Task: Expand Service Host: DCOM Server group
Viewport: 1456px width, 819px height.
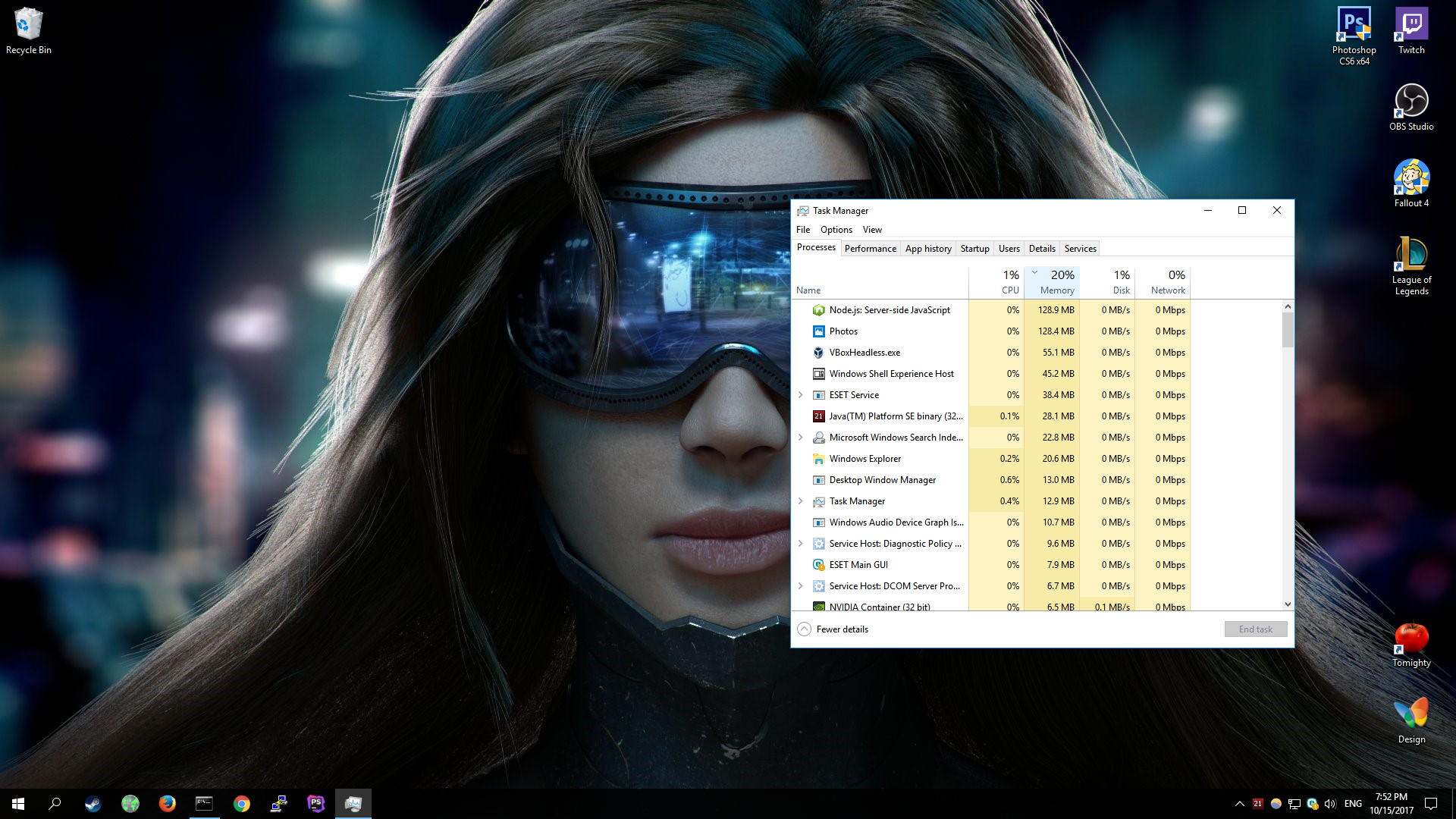Action: [x=800, y=586]
